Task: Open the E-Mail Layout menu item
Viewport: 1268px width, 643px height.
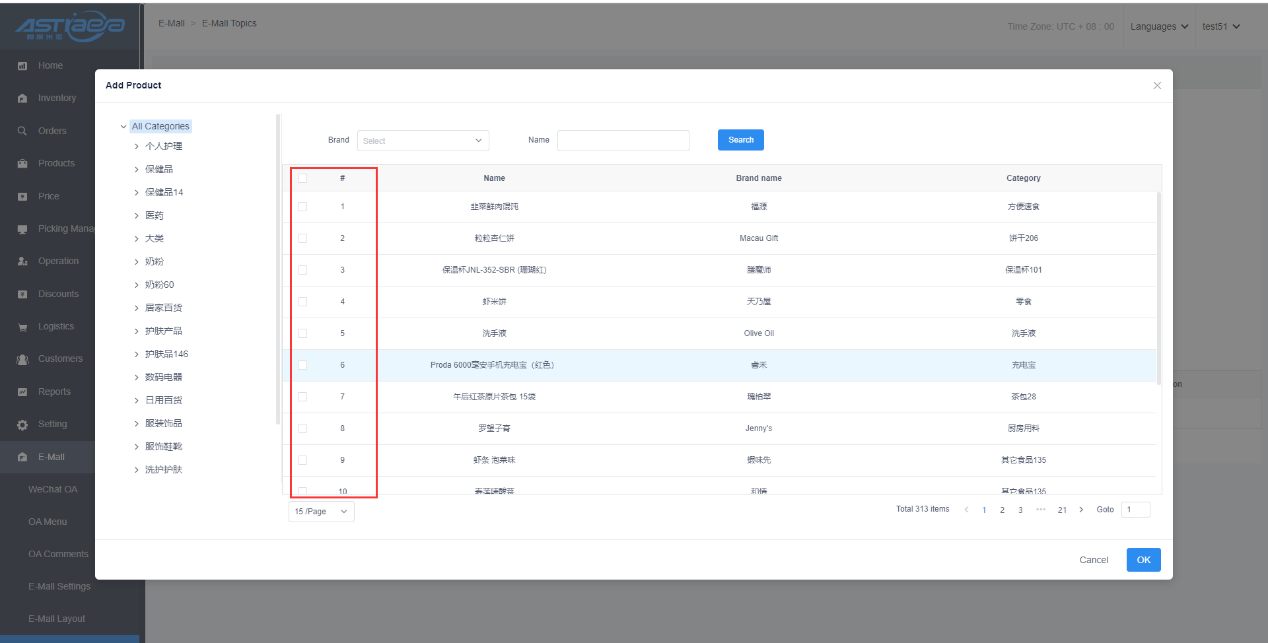Action: click(x=57, y=619)
